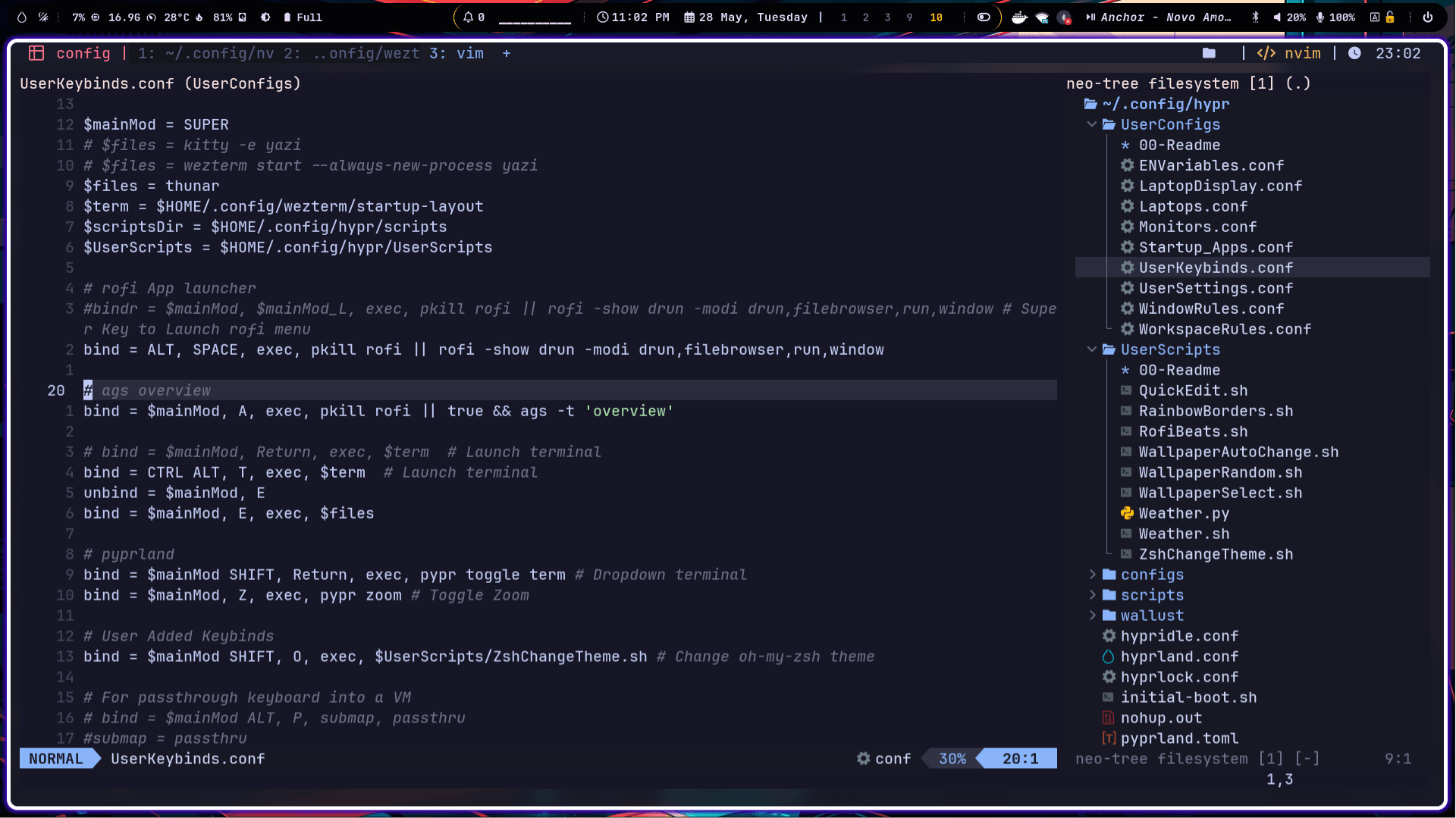Screen dimensions: 1456x818
Task: Expand the wallust folder
Action: coord(1091,616)
